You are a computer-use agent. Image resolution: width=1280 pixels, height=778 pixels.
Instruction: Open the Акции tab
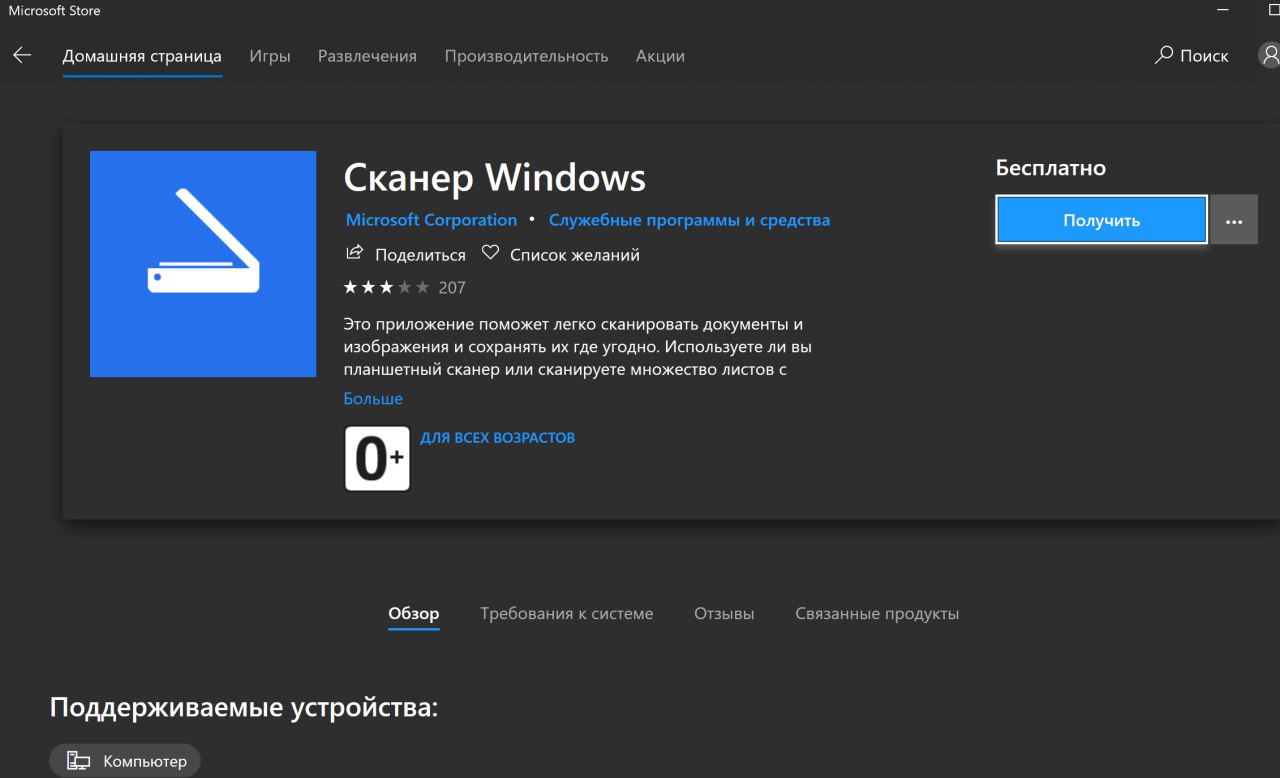660,56
